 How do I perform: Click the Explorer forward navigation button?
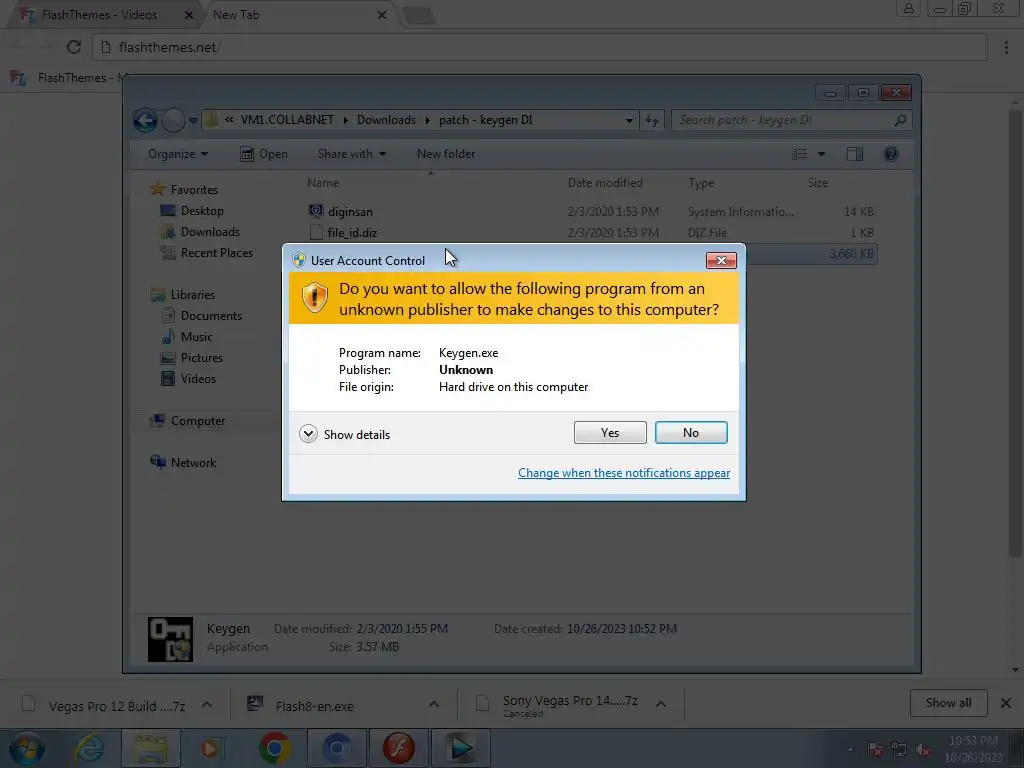point(173,120)
